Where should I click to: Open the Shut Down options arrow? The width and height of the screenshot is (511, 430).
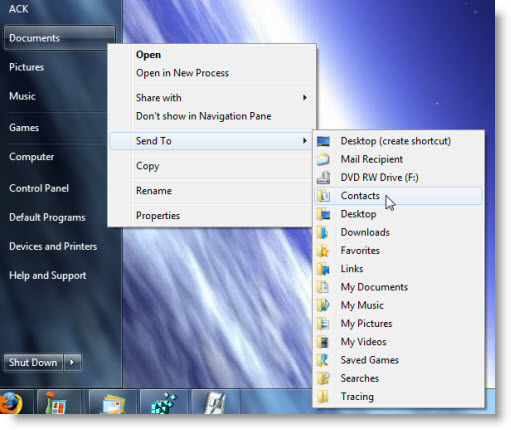pos(72,362)
